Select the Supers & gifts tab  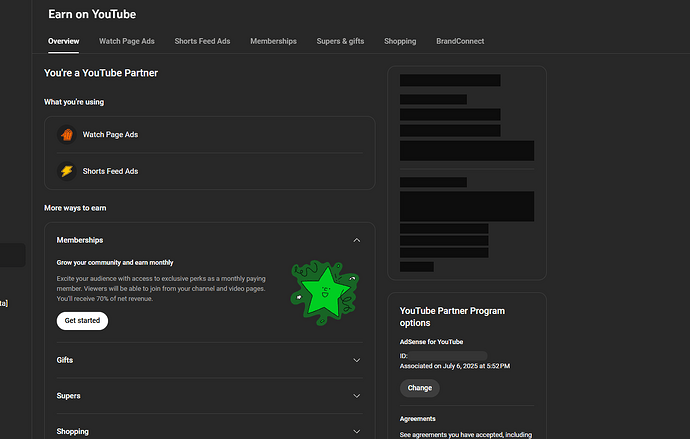pos(340,41)
